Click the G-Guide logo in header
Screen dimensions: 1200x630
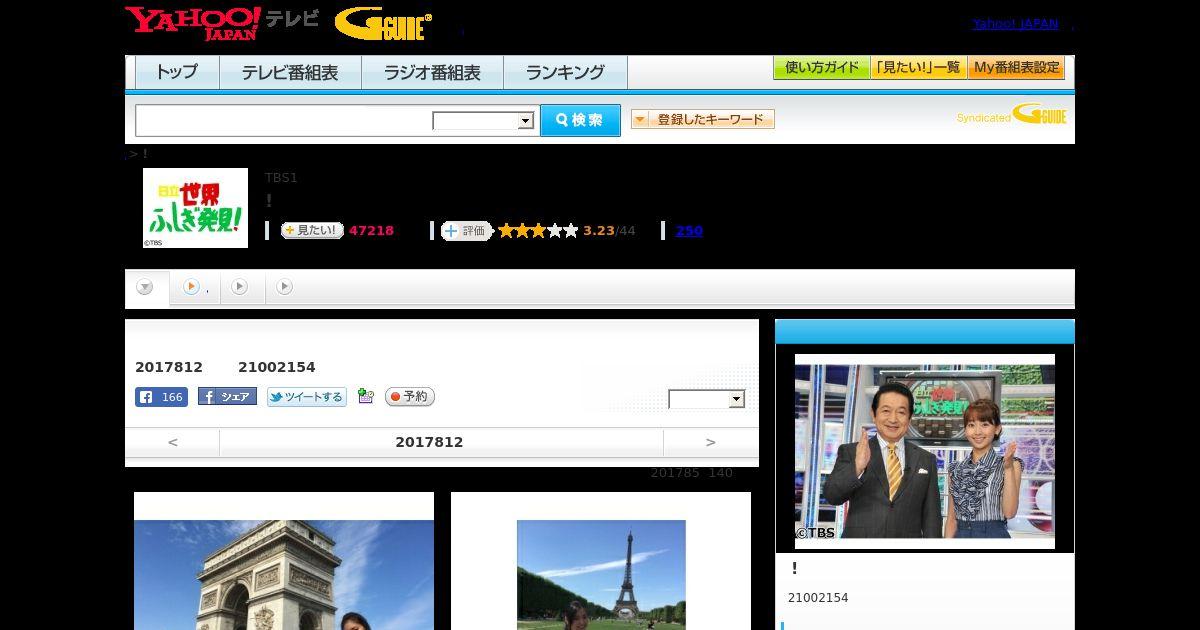(383, 24)
